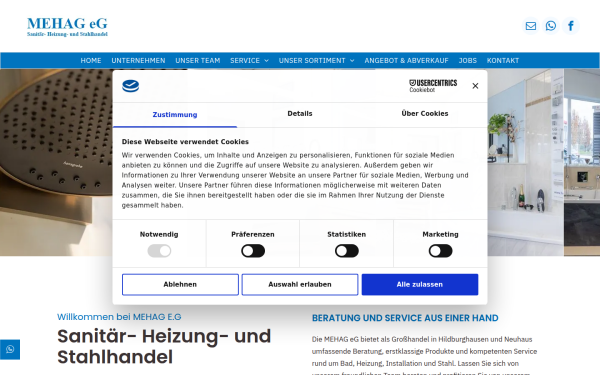
Task: Open the Unser Team menu item
Action: 197,60
